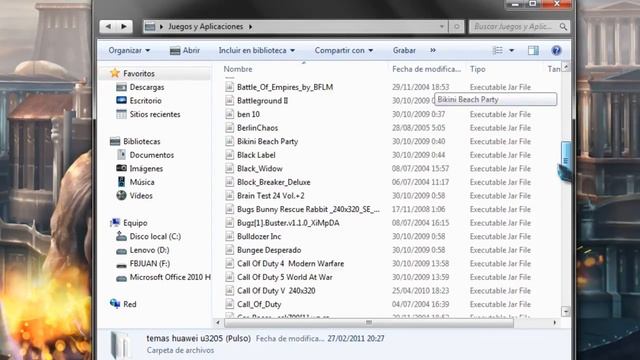Select Bugs Bunny Rescue Rabbit file
The image size is (640, 360).
pyautogui.click(x=308, y=209)
